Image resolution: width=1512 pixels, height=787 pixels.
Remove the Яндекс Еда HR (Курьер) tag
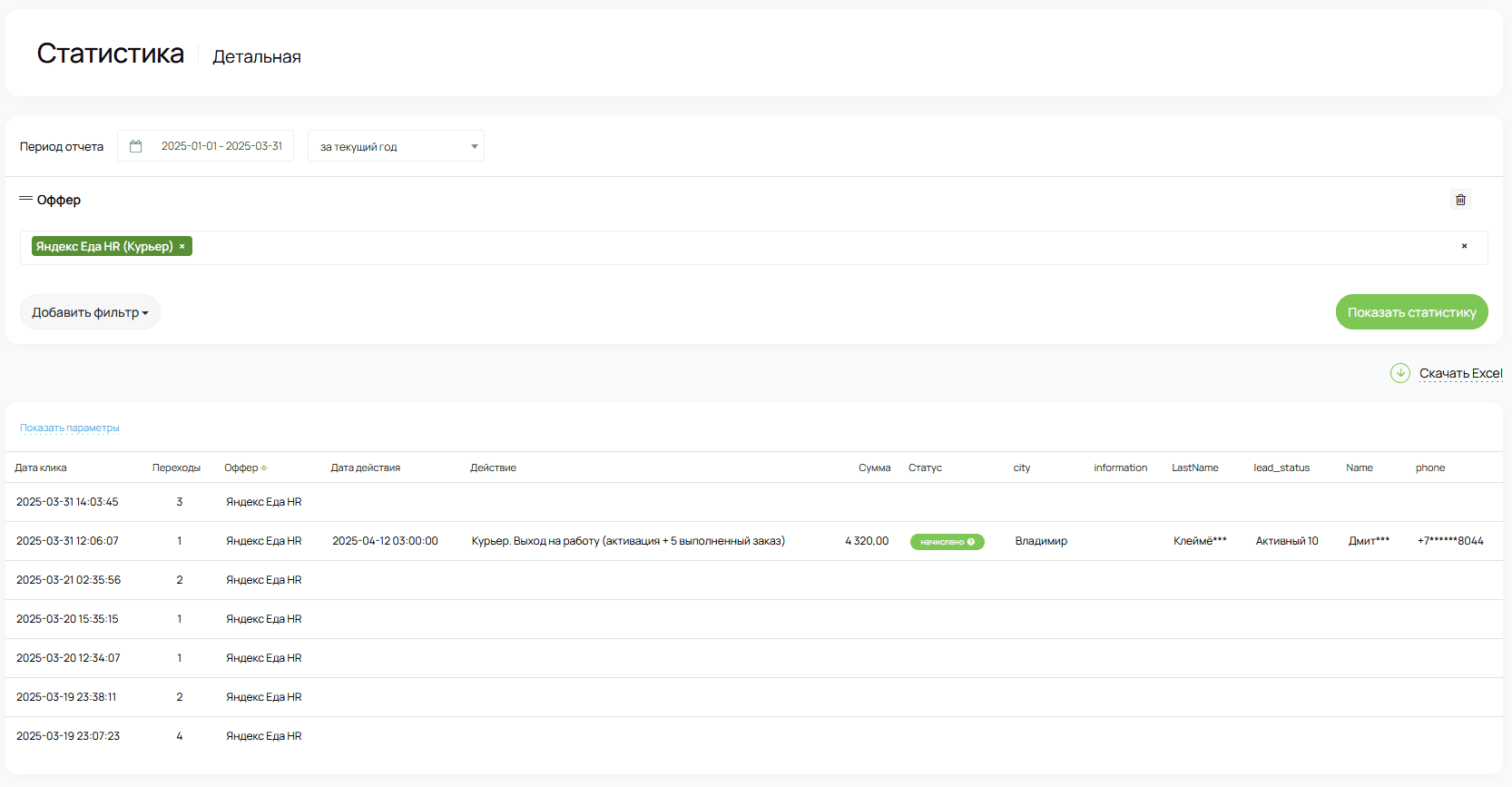tap(182, 247)
